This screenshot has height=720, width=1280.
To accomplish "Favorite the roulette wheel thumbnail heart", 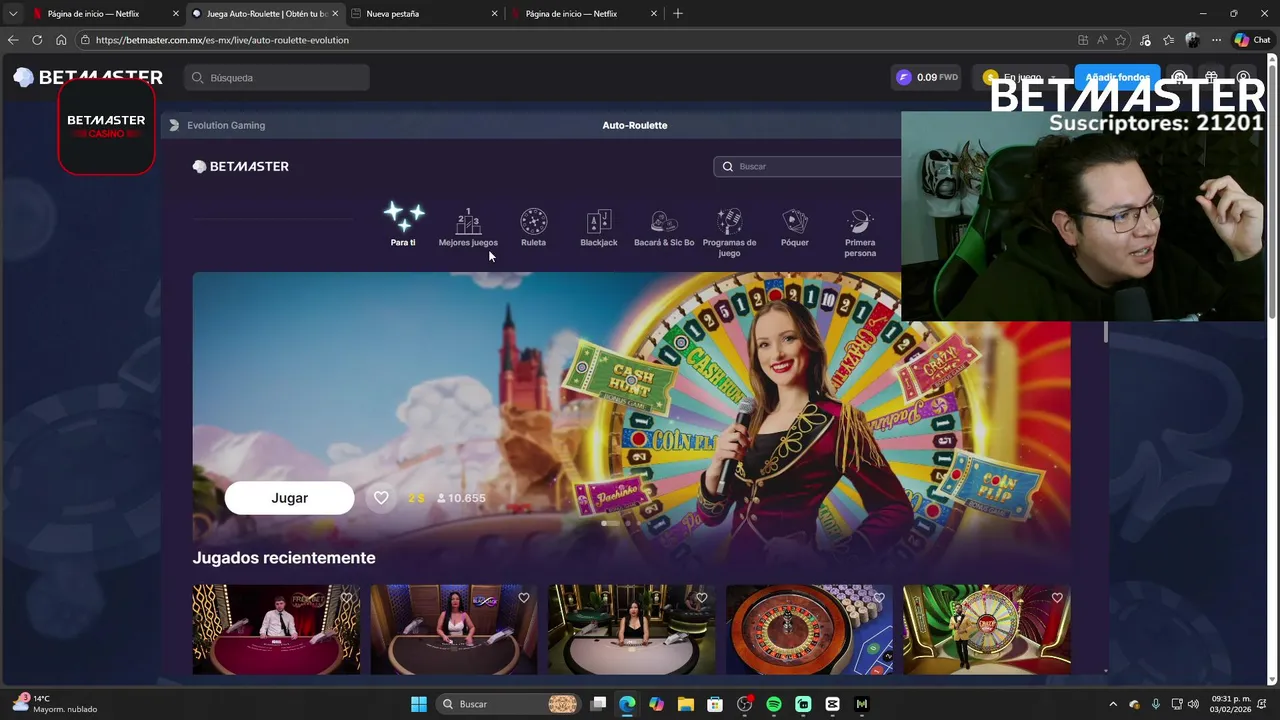I will coord(879,598).
